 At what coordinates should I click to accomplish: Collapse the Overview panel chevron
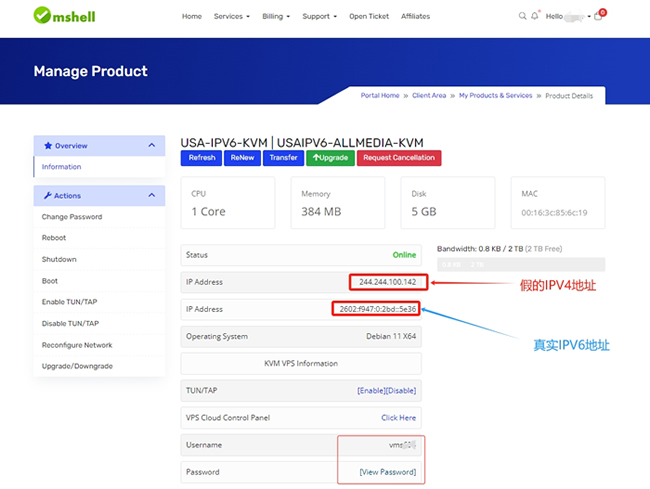pyautogui.click(x=152, y=145)
